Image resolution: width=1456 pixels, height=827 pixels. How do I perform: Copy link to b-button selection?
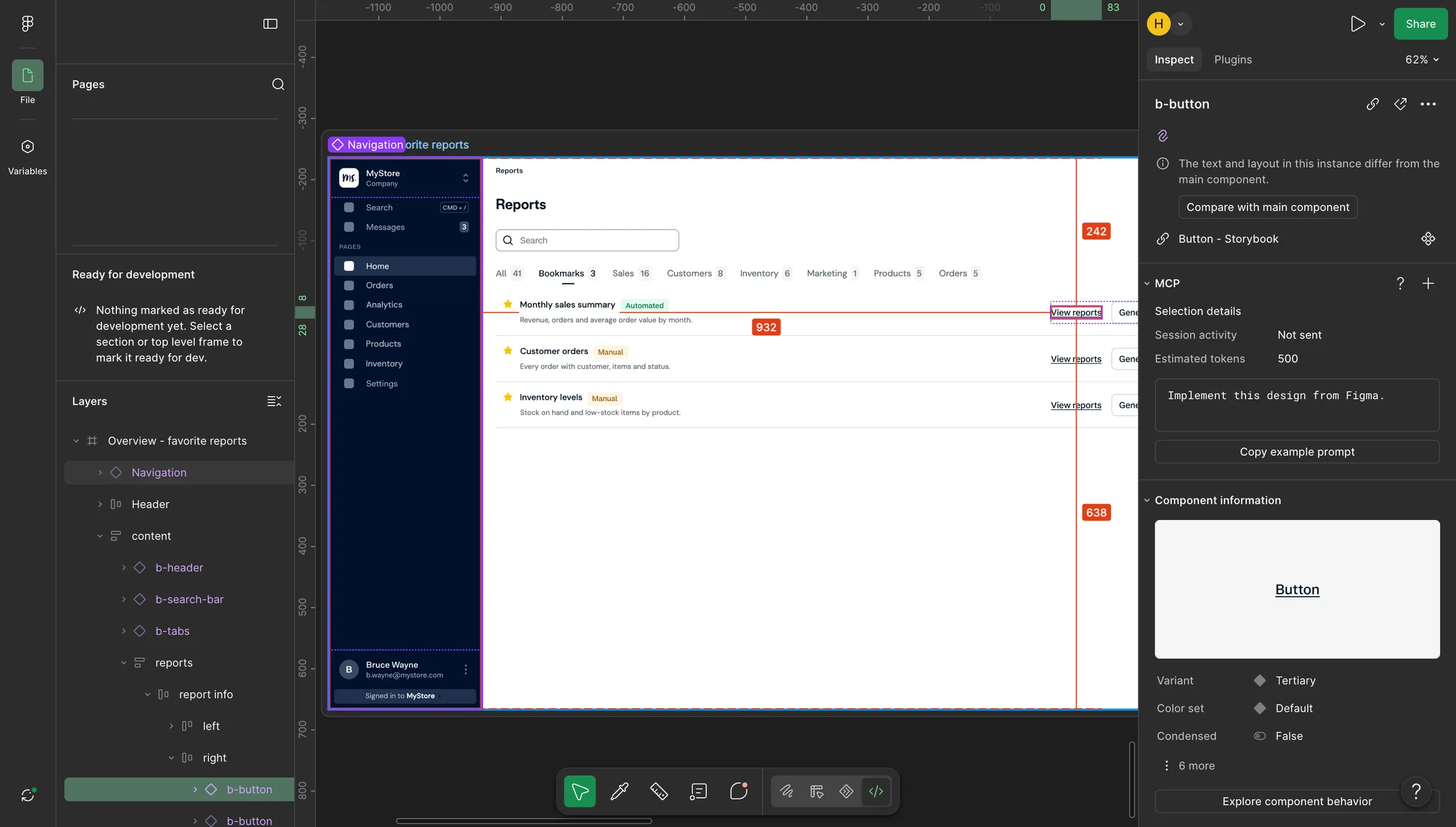pos(1372,104)
